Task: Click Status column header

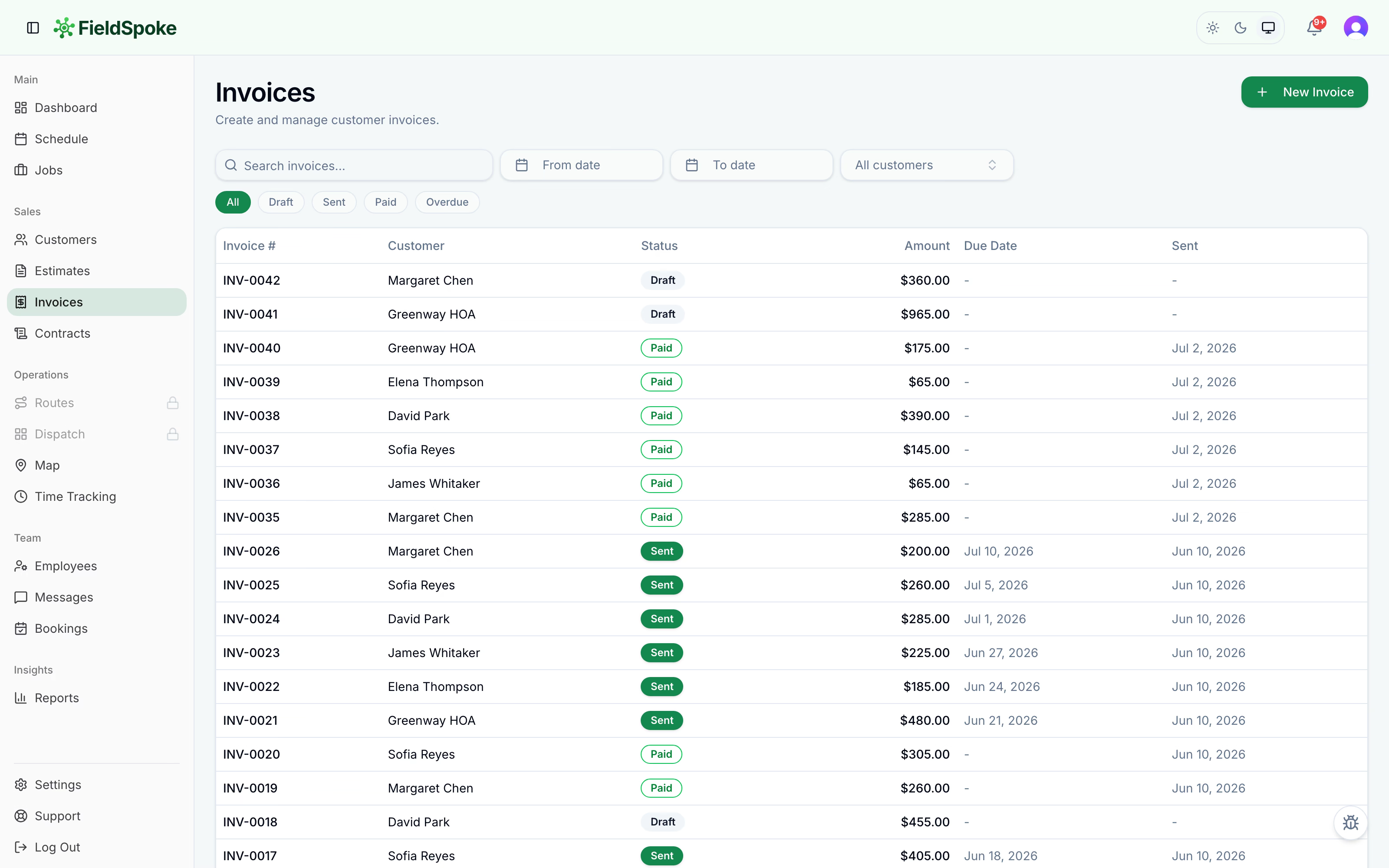Action: [x=659, y=246]
